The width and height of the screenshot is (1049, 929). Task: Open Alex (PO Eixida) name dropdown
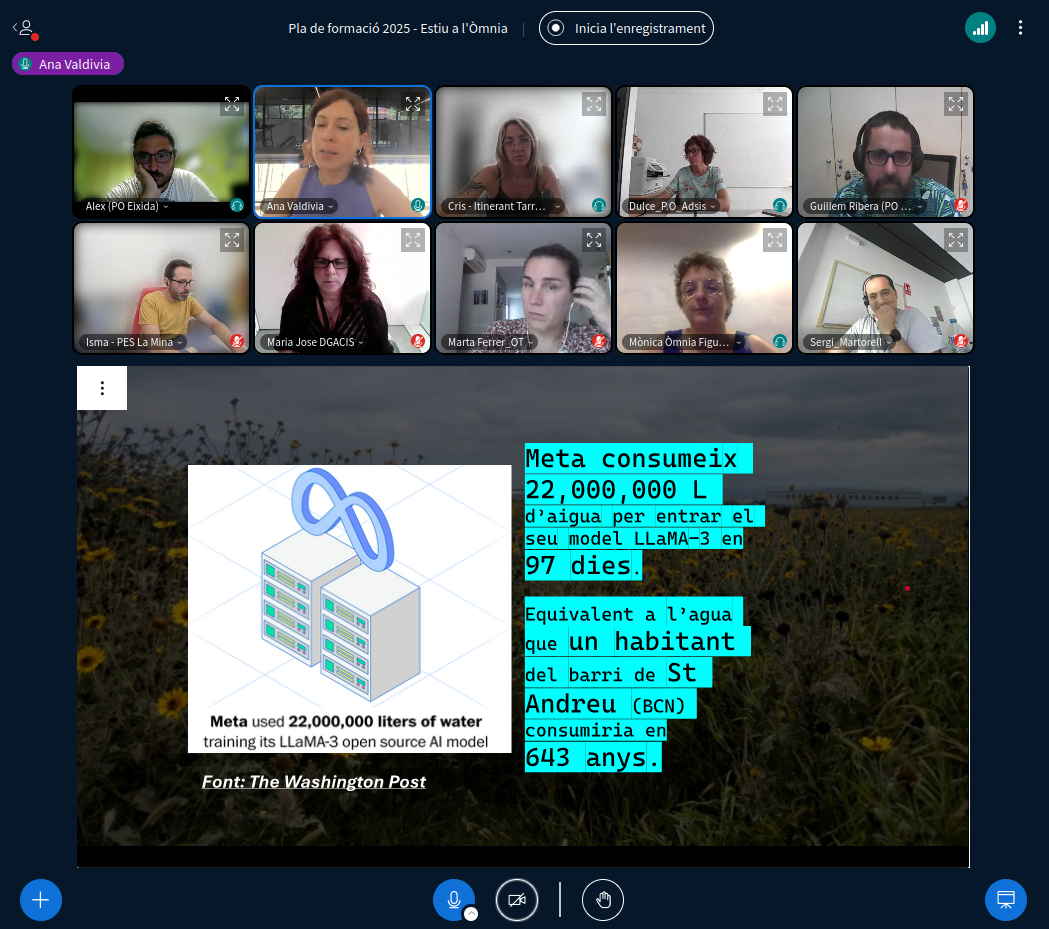126,206
